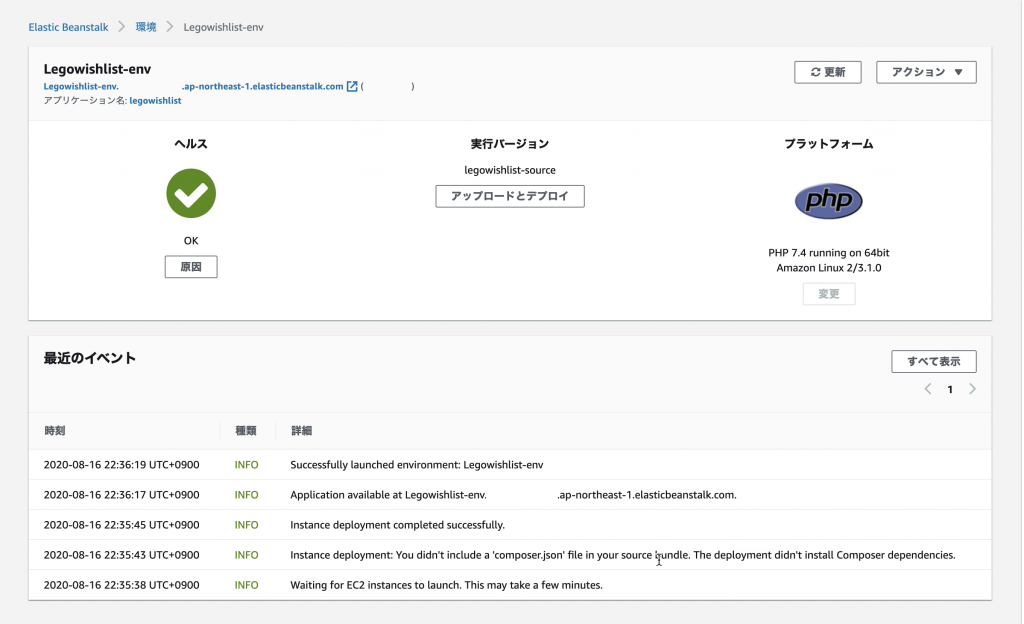Click timestamp 2020-08-16 22:35:43 UTC+0900
This screenshot has height=624, width=1024.
[121, 555]
